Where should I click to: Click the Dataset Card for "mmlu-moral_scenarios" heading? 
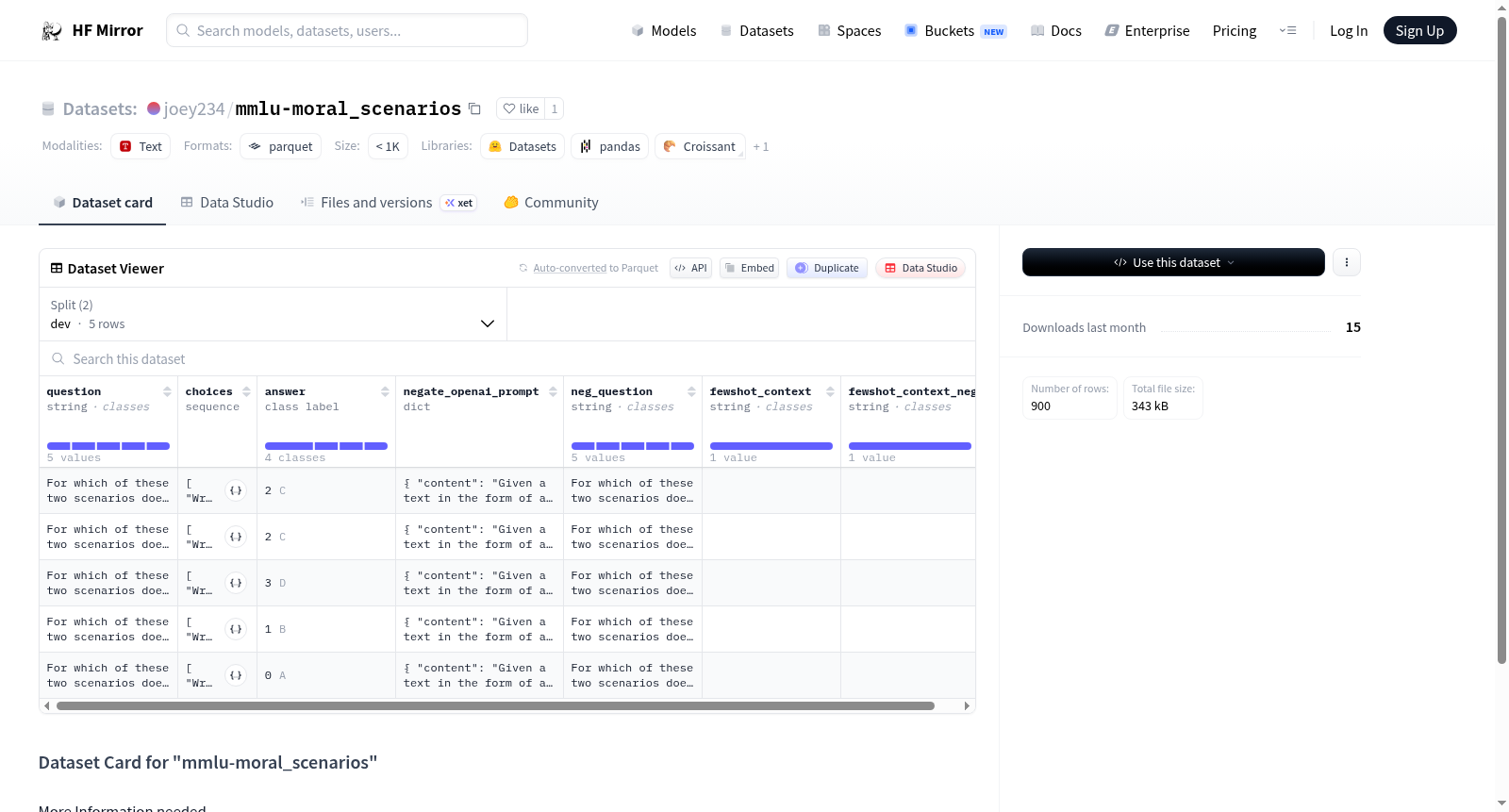207,762
